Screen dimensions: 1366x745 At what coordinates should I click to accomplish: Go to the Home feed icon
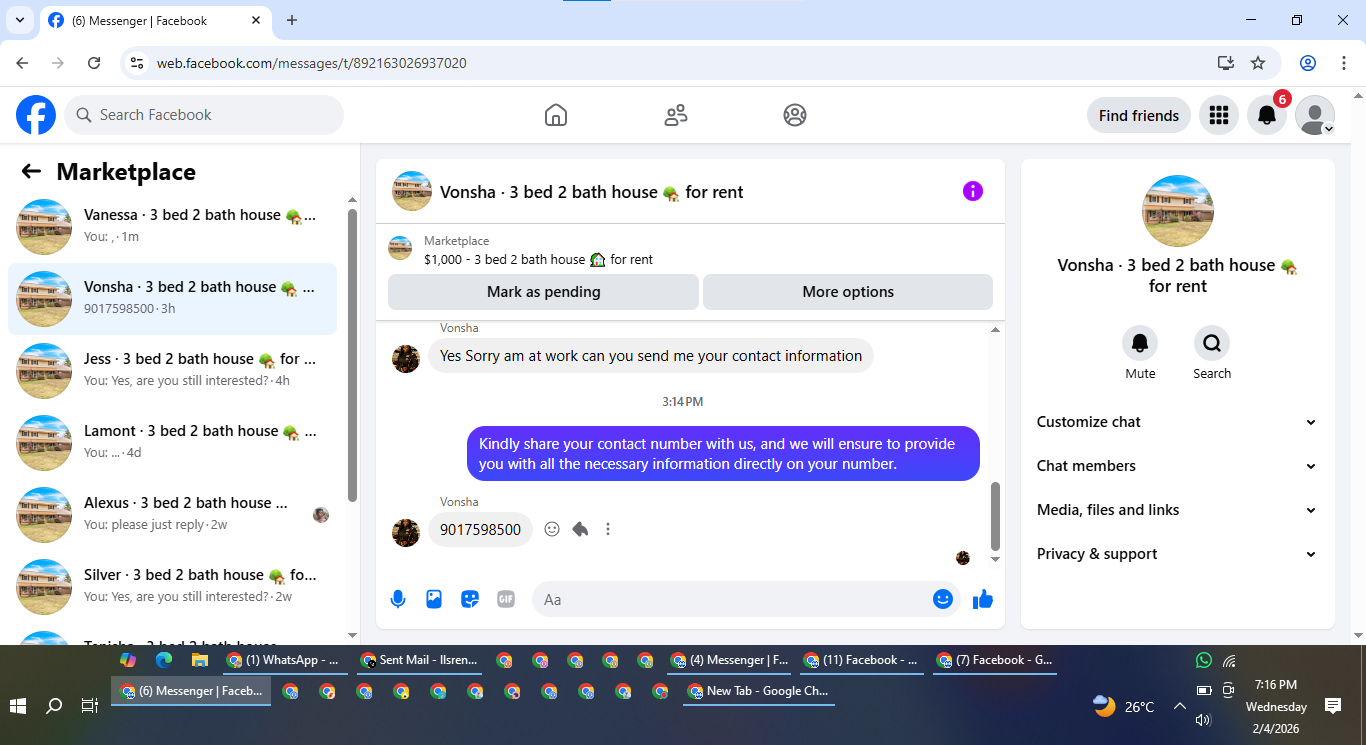[x=556, y=115]
